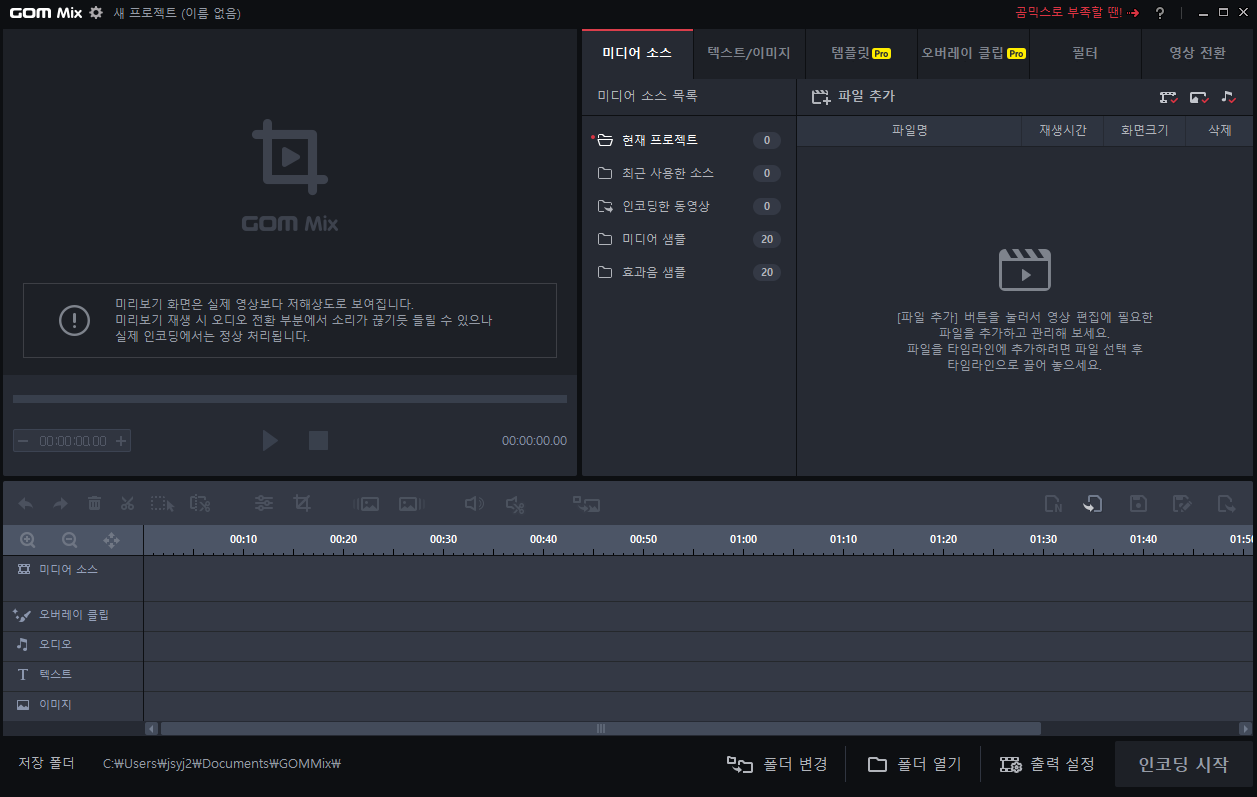Click the 01:00 mark on timeline ruler

tap(743, 539)
